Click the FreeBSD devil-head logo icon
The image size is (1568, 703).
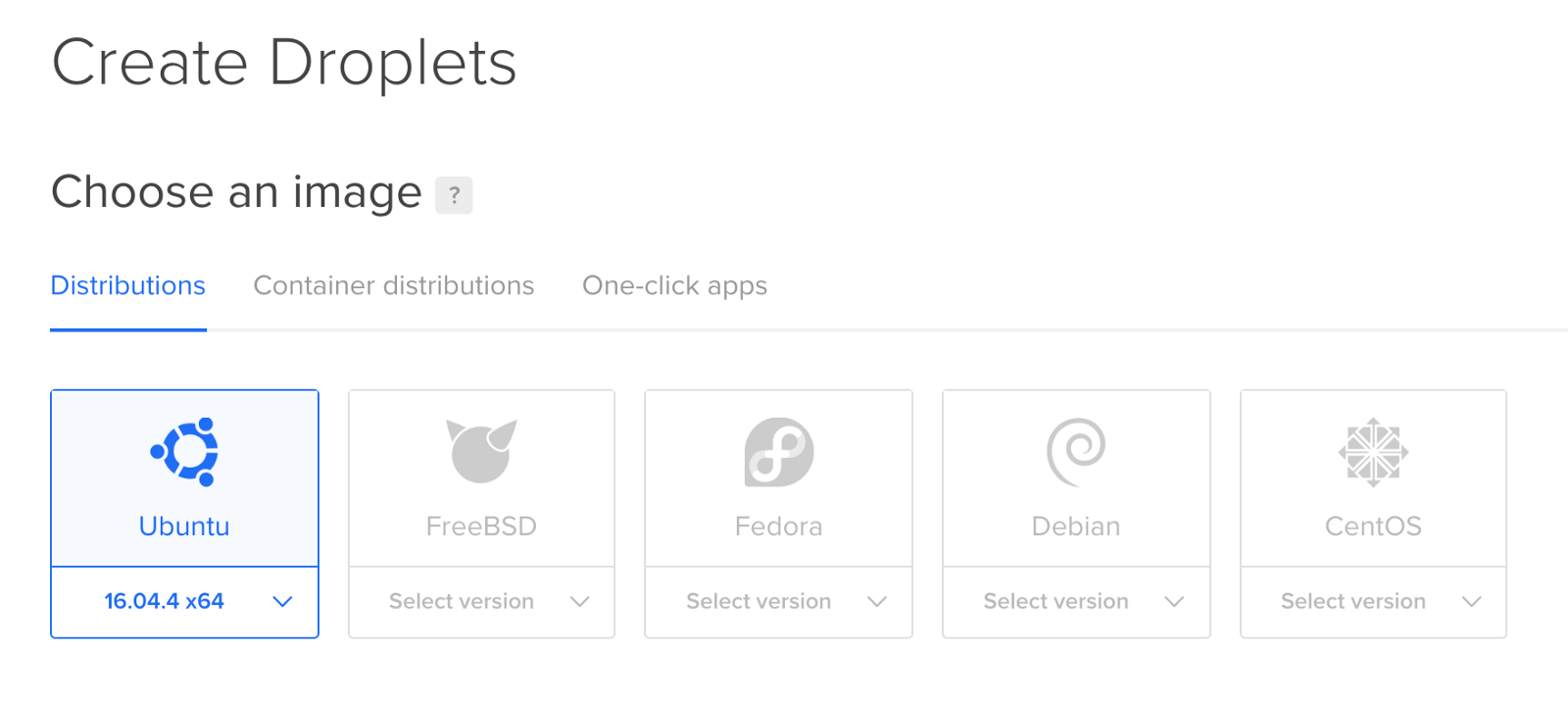tap(481, 451)
